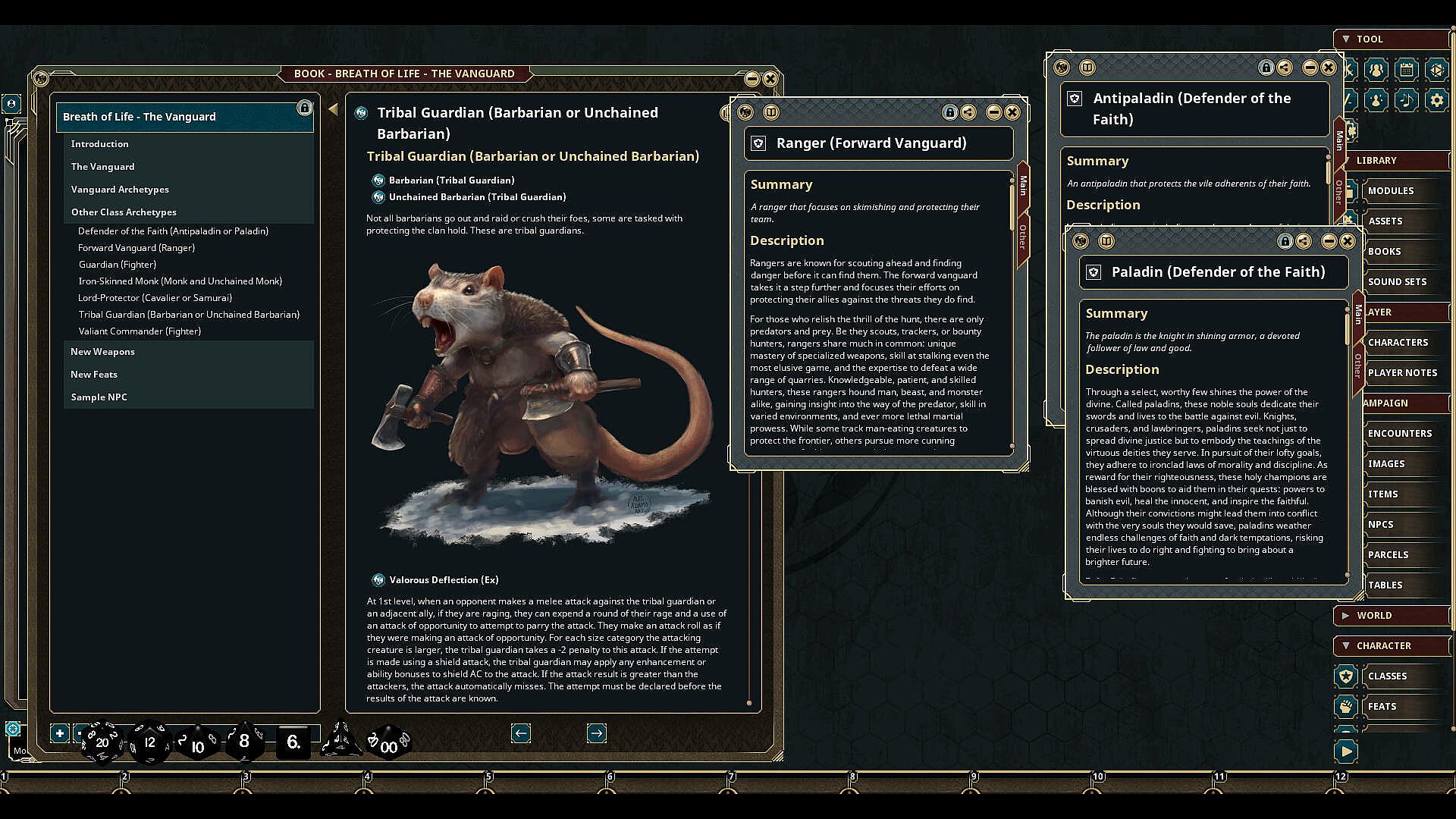Image resolution: width=1456 pixels, height=819 pixels.
Task: Toggle lock on Ranger window
Action: point(949,113)
